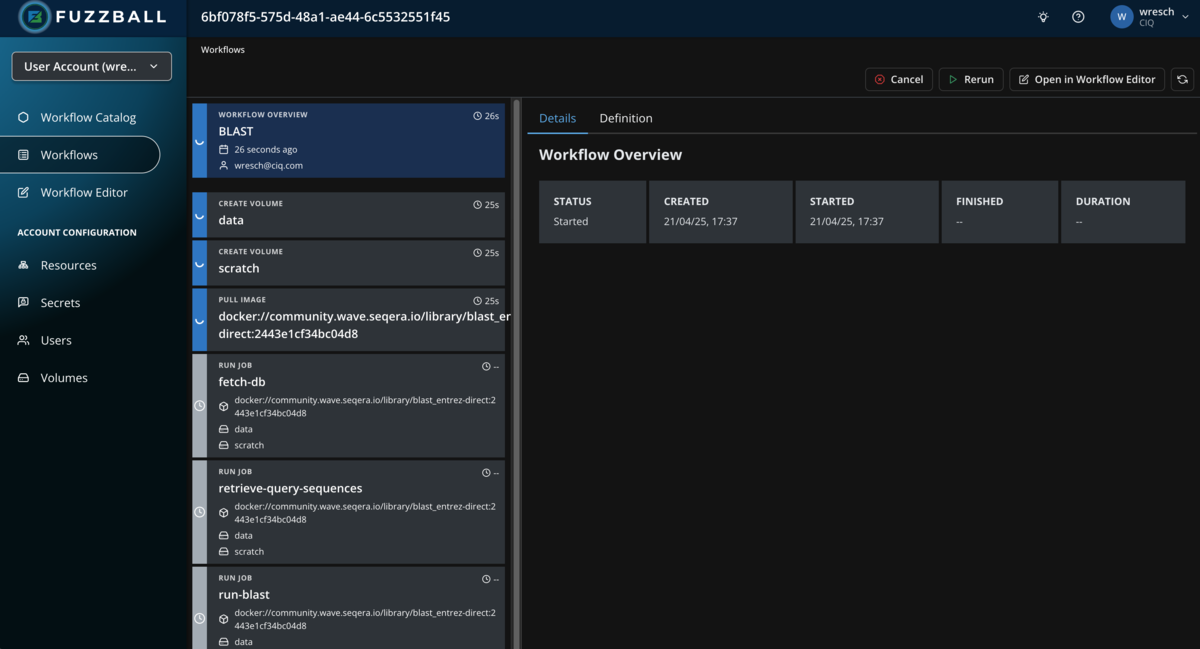Click the Cancel workflow button
Viewport: 1200px width, 649px height.
(x=898, y=79)
